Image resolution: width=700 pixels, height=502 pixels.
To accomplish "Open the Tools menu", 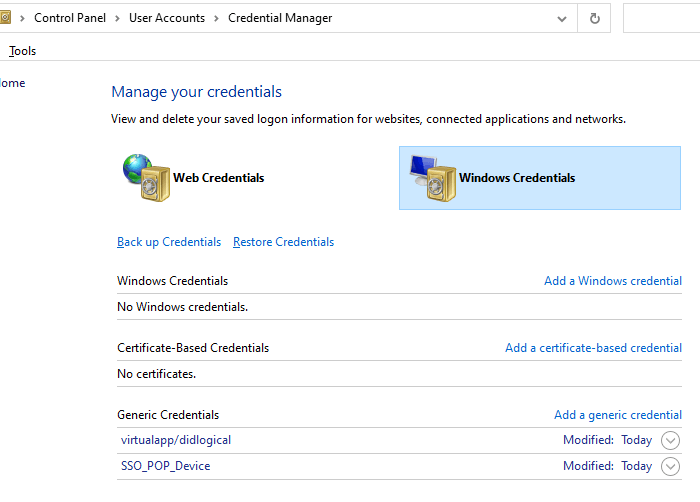I will click(x=22, y=51).
